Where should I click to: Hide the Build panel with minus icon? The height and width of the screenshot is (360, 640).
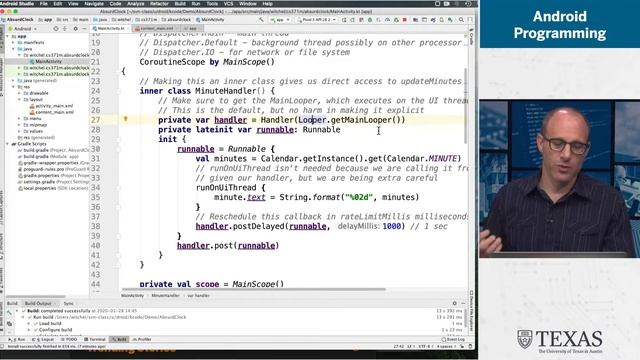pyautogui.click(x=463, y=303)
